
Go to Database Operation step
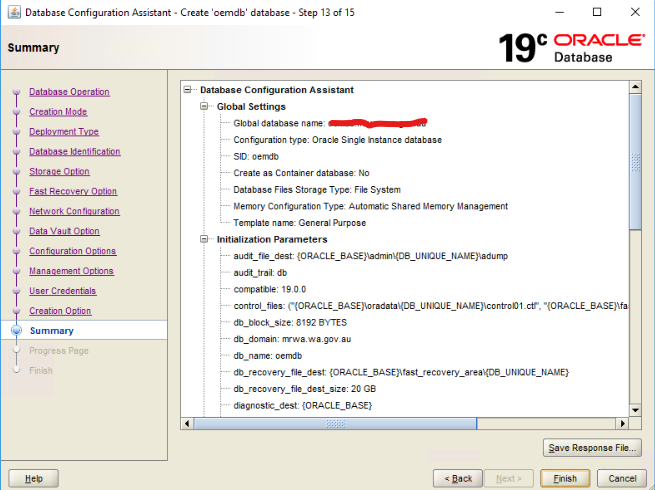click(69, 92)
